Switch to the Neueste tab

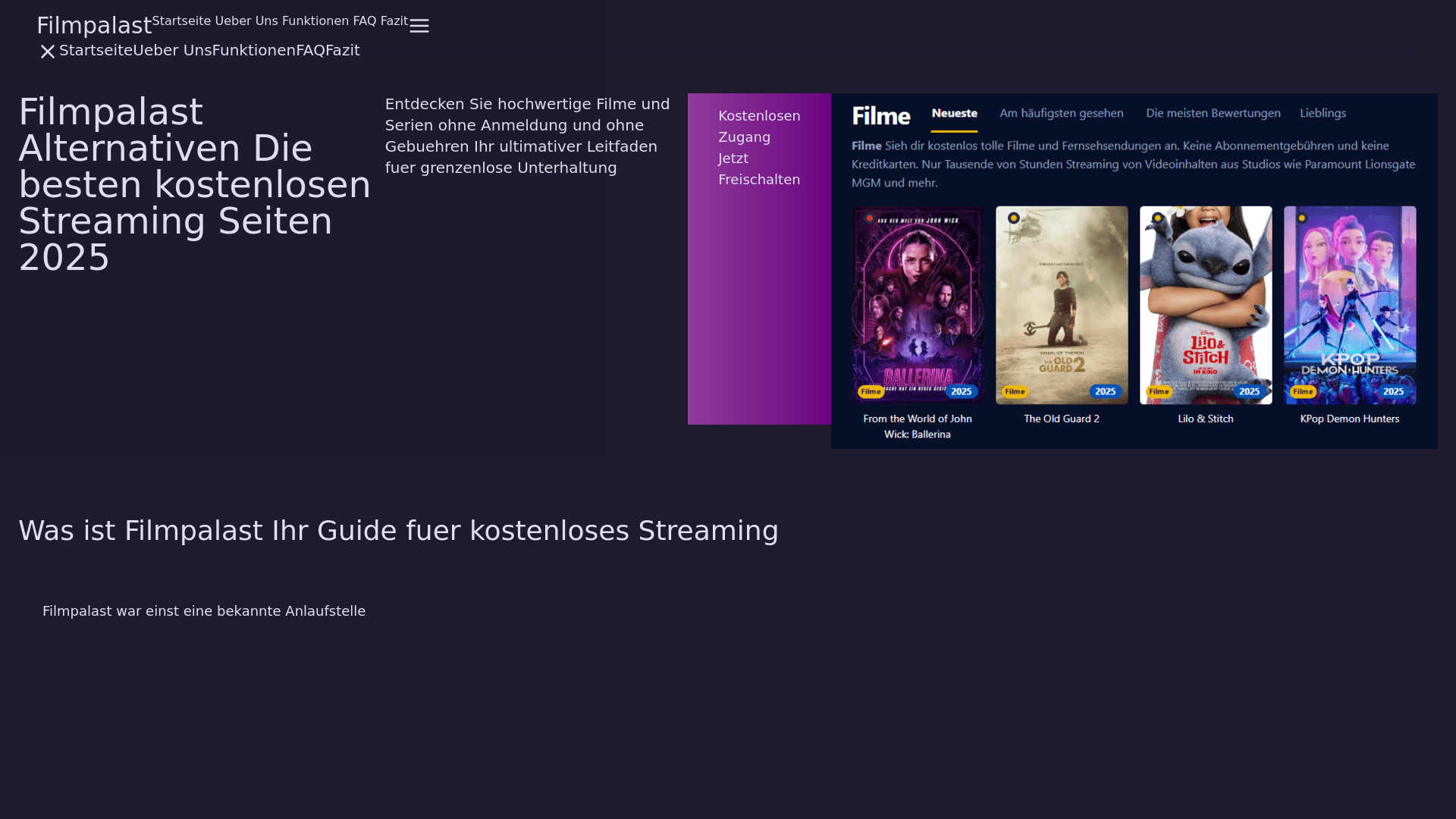click(954, 113)
